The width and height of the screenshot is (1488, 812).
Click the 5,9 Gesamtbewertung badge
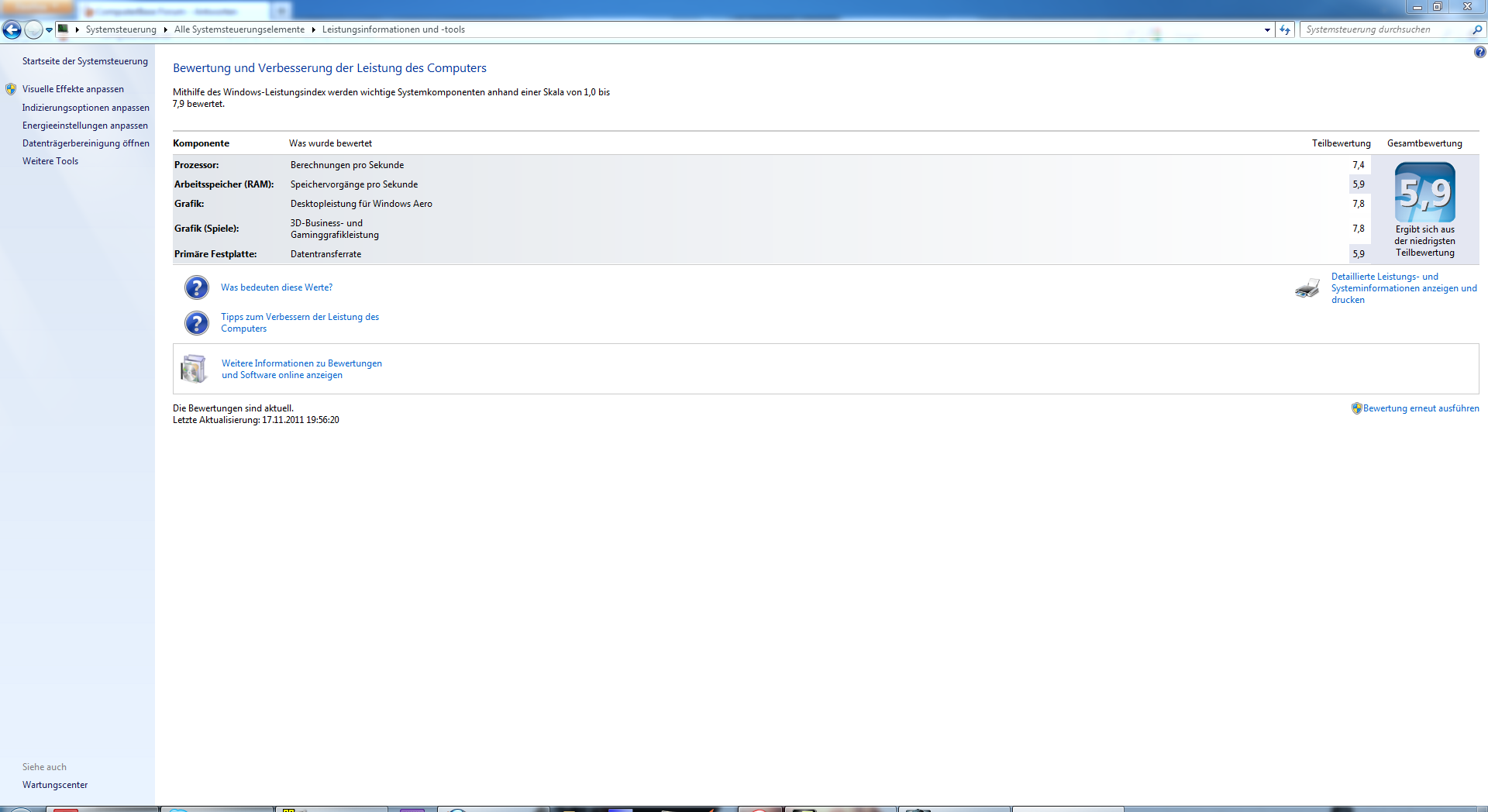pyautogui.click(x=1425, y=192)
